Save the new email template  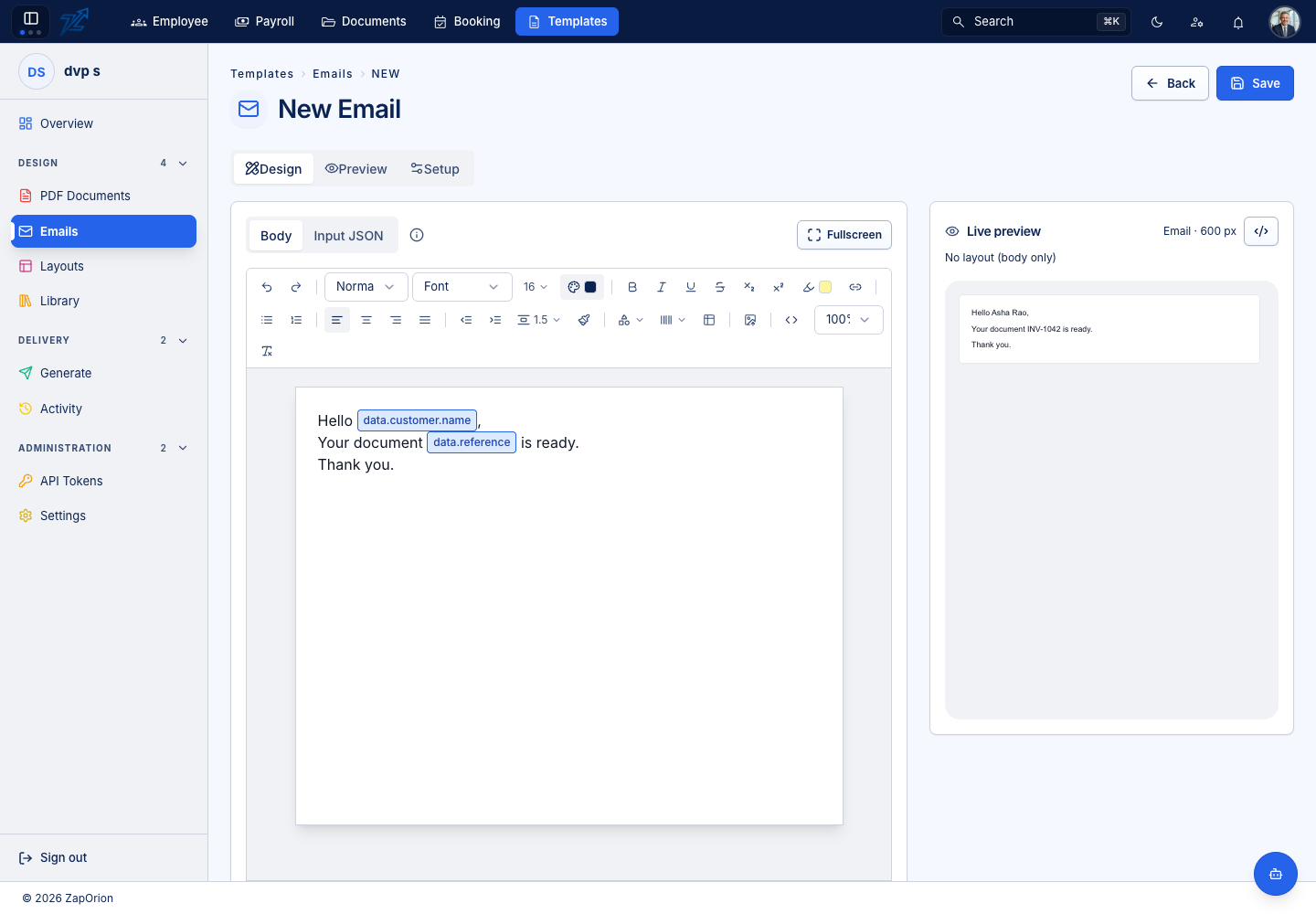[x=1255, y=83]
